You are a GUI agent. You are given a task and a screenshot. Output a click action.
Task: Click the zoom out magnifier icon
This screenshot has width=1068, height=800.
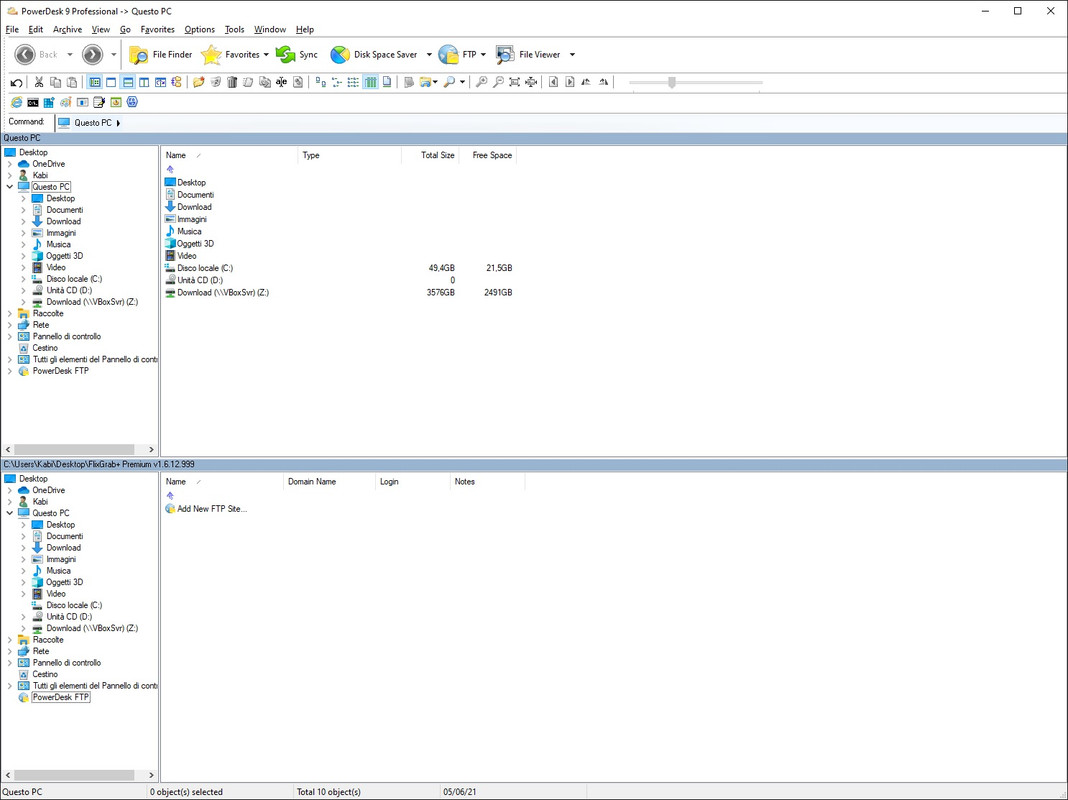click(x=498, y=82)
